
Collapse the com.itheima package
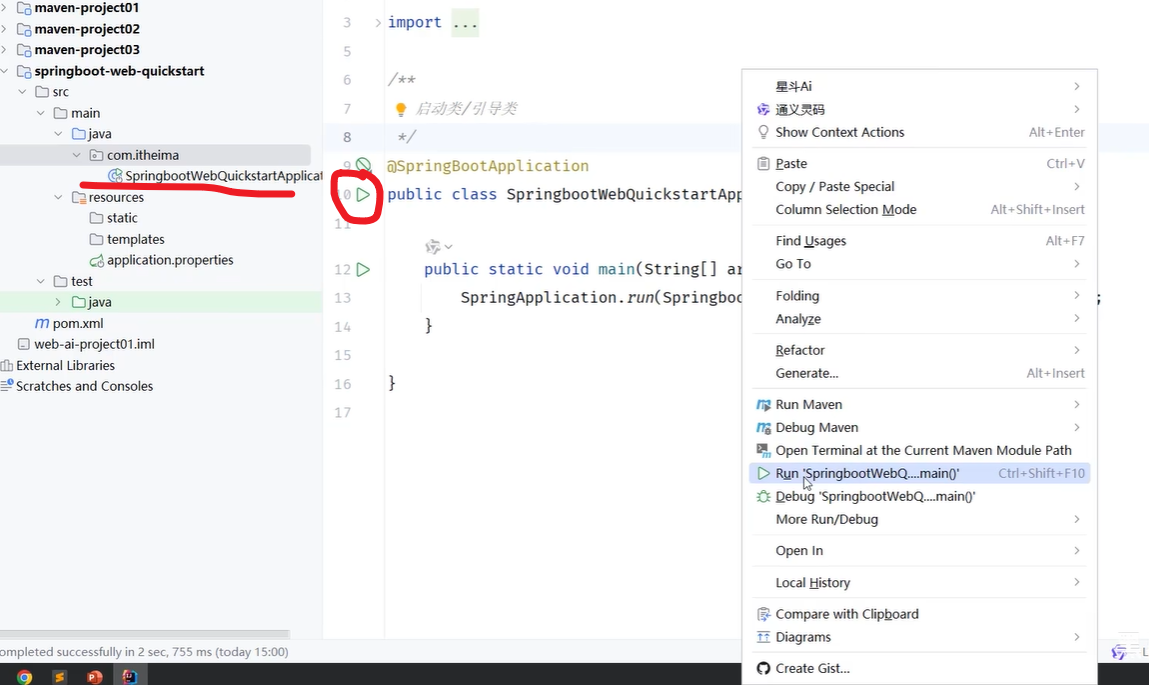(x=77, y=154)
